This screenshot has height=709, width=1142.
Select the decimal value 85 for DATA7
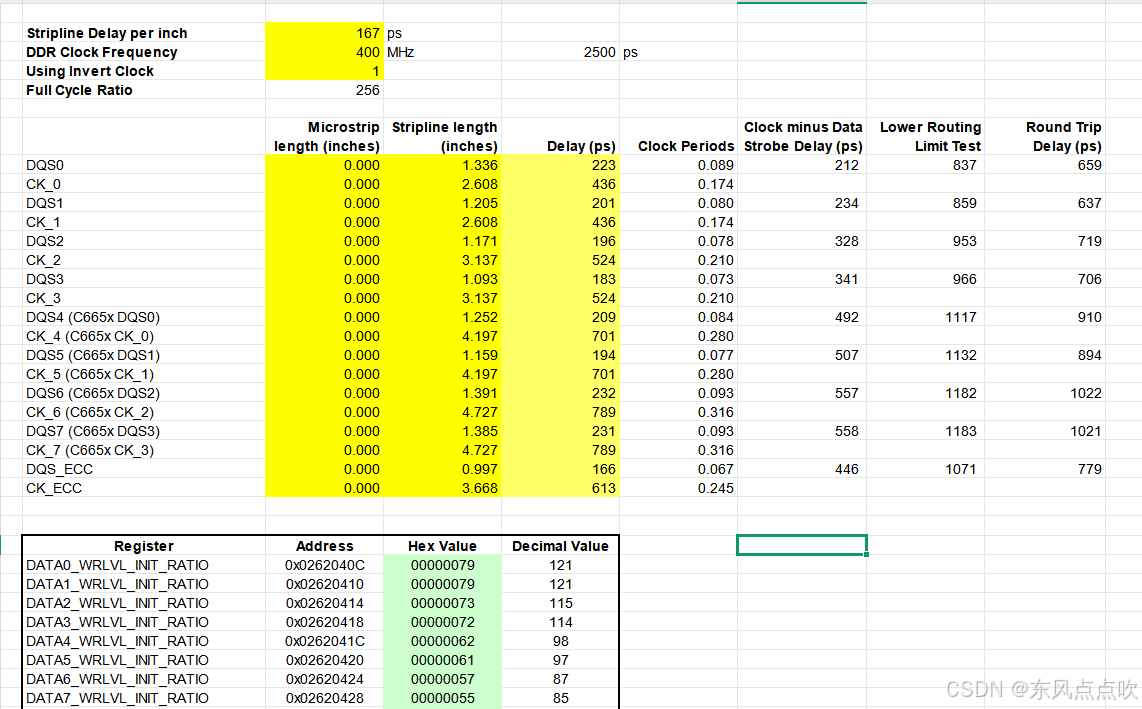click(x=560, y=698)
